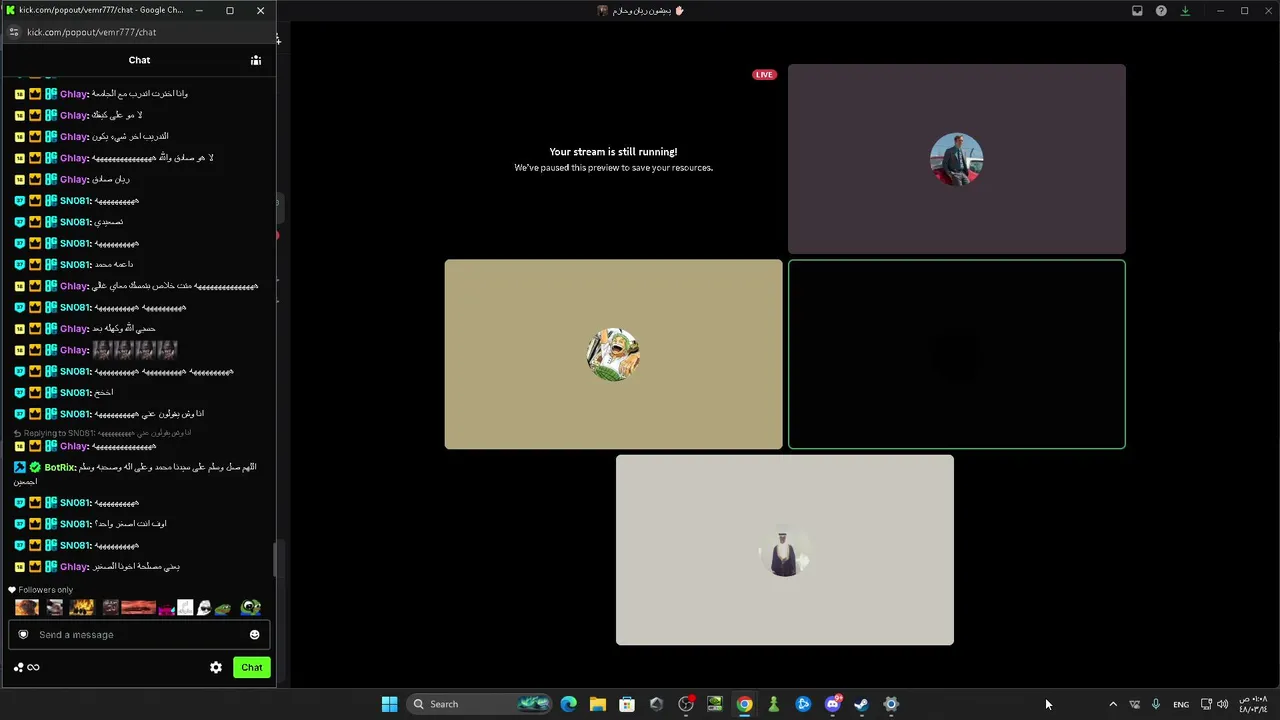Open File Explorer from taskbar
The height and width of the screenshot is (720, 1280).
pyautogui.click(x=597, y=704)
